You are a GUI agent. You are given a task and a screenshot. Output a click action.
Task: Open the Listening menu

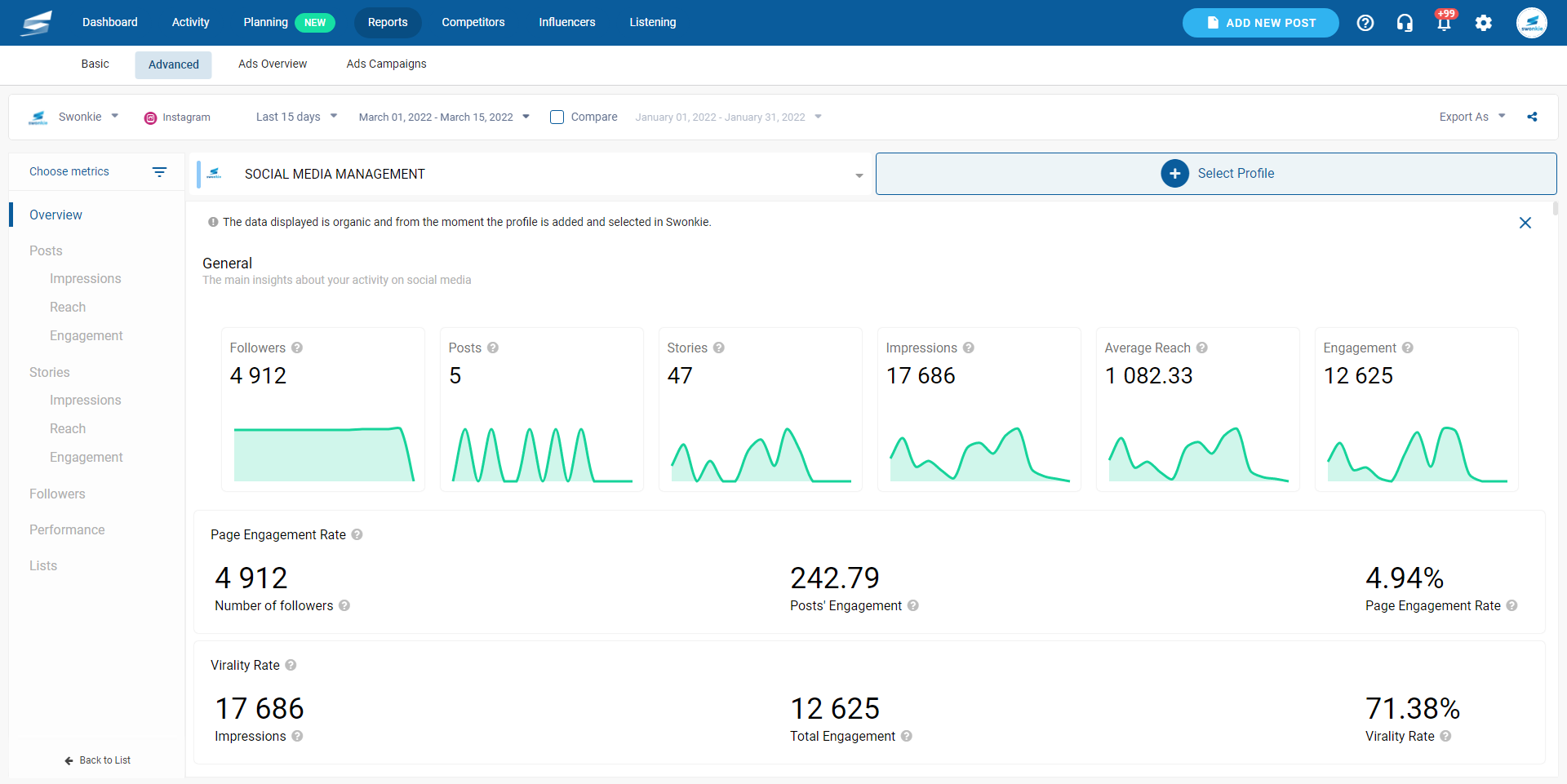653,22
